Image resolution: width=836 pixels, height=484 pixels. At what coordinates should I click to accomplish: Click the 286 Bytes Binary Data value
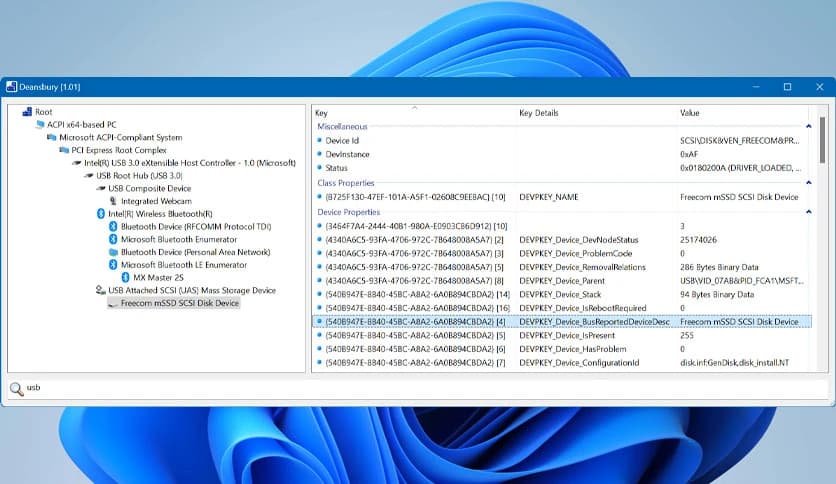(719, 267)
